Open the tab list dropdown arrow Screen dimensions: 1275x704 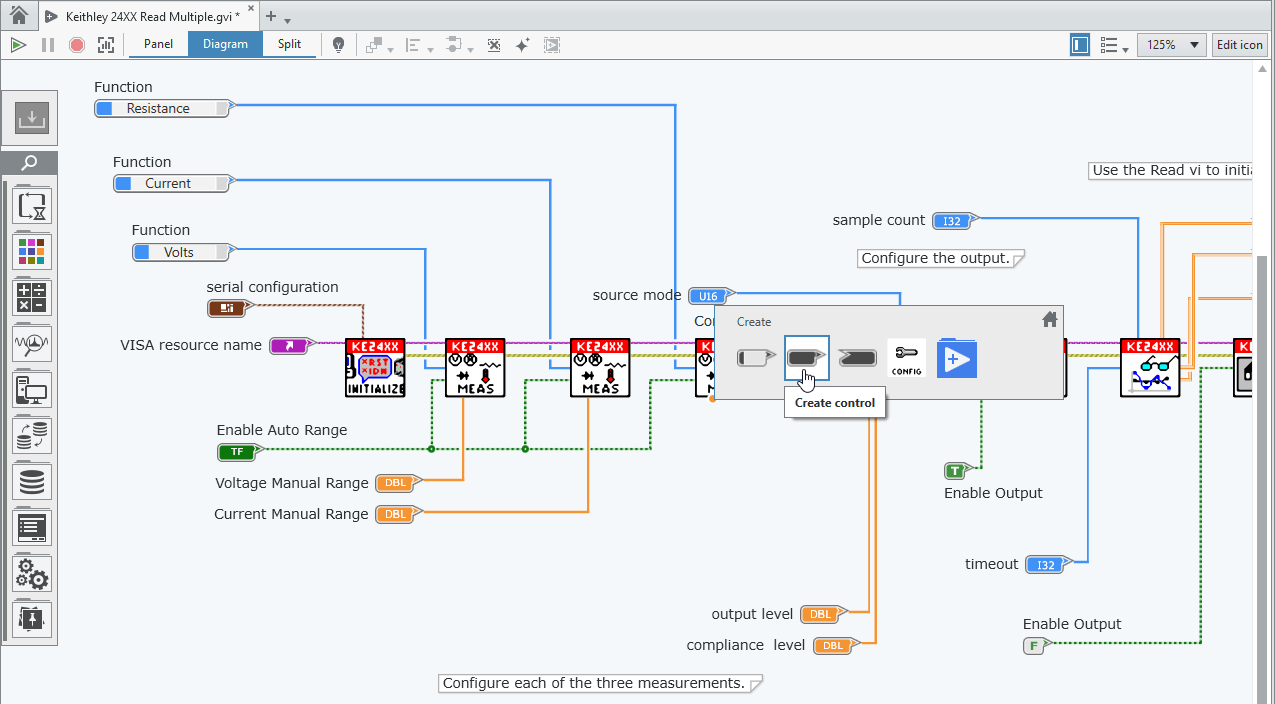click(x=288, y=19)
